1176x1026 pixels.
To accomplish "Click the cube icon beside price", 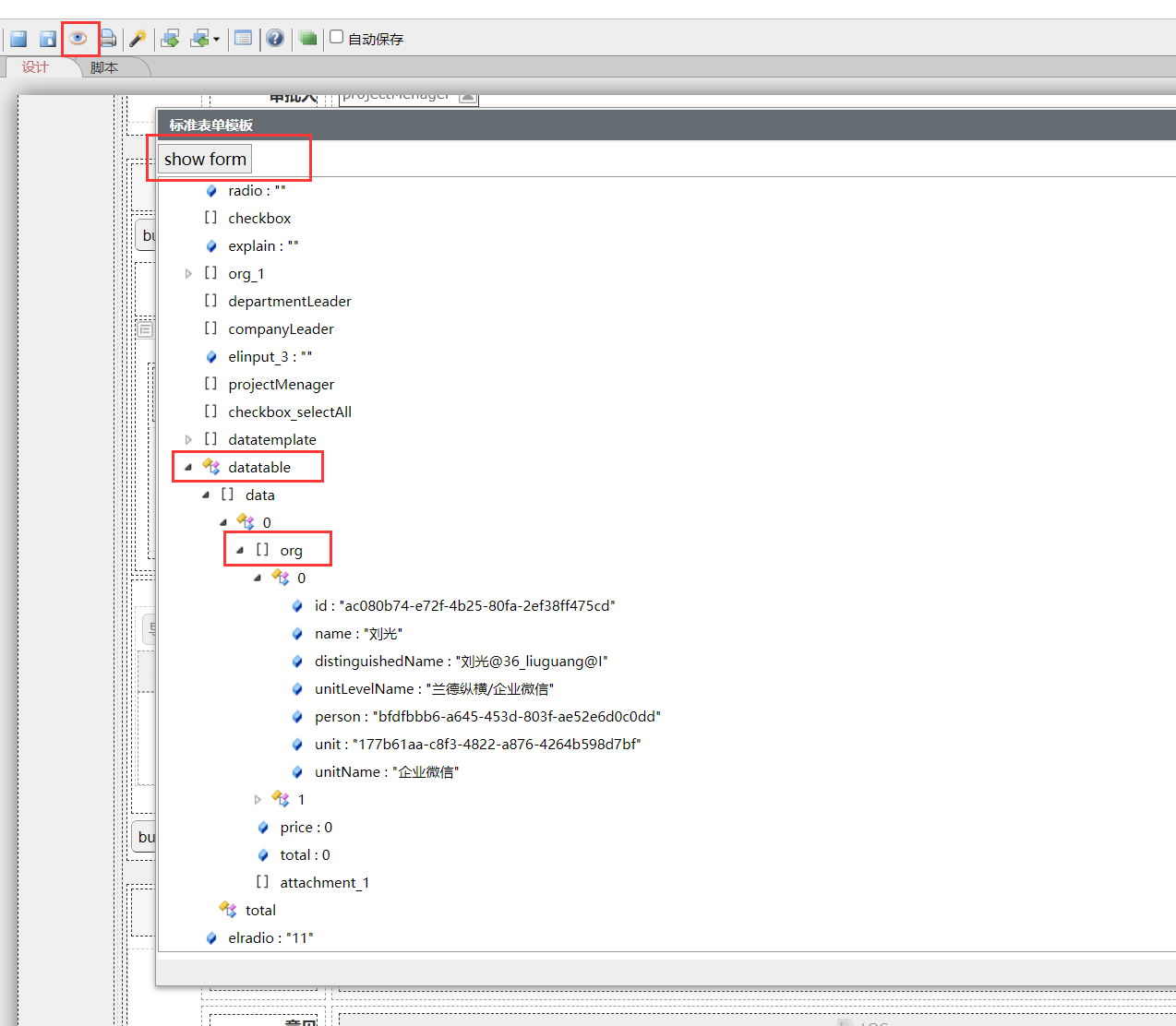I will (263, 828).
